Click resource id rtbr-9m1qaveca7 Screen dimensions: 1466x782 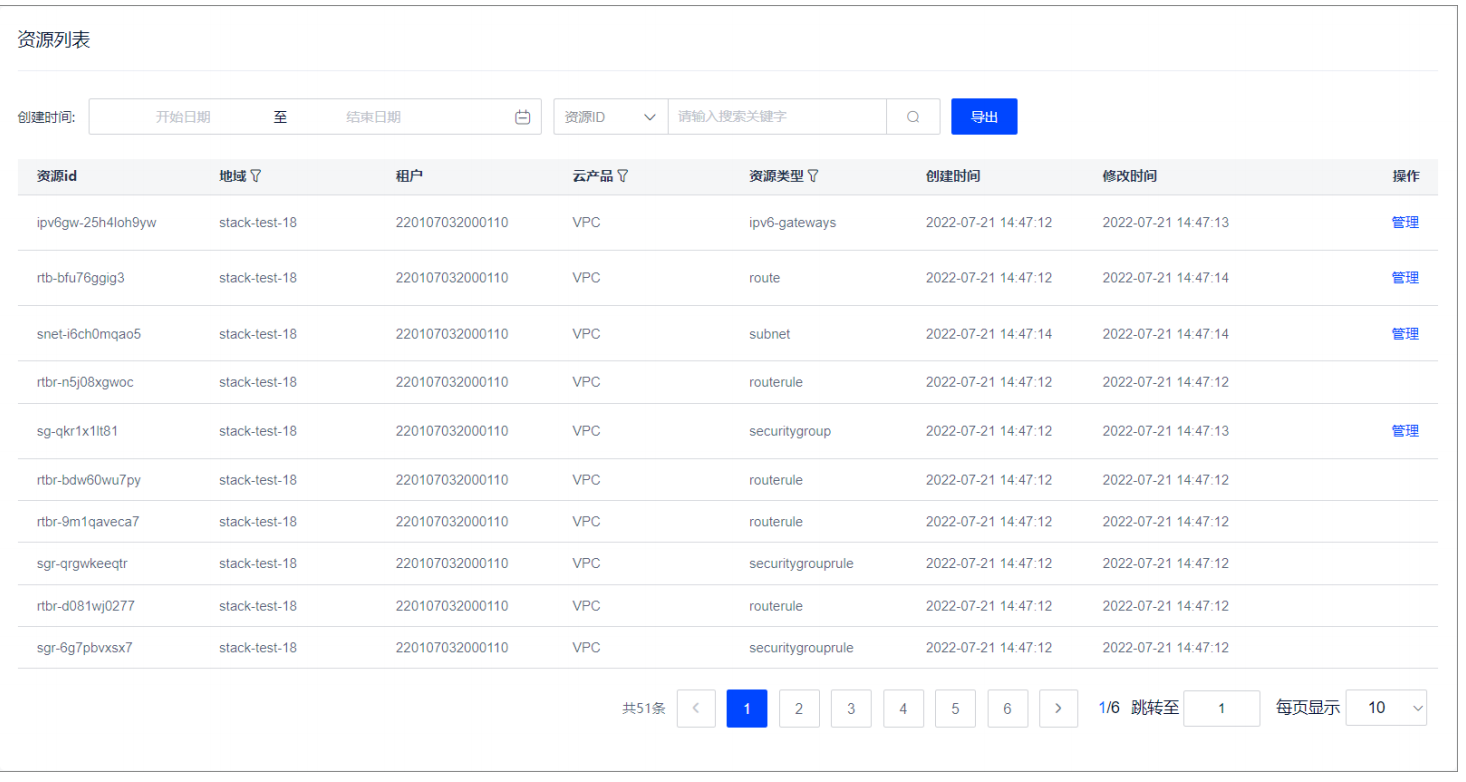point(88,522)
